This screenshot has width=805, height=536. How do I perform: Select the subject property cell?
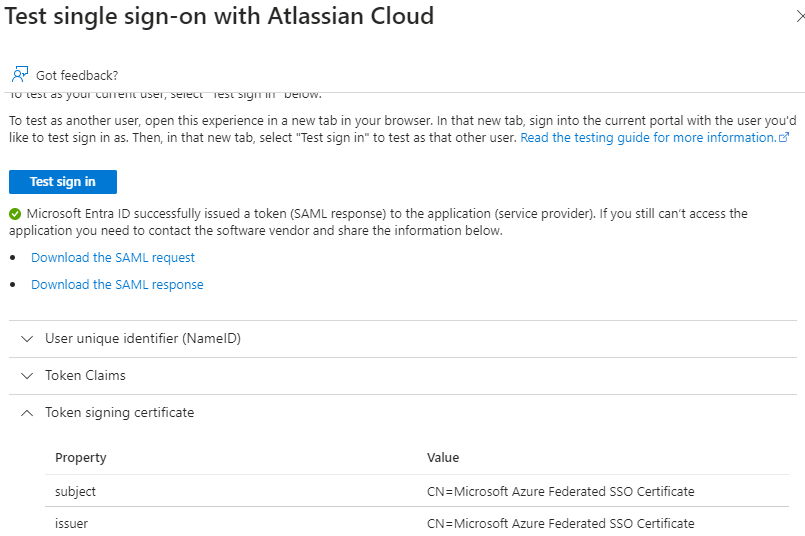point(75,491)
